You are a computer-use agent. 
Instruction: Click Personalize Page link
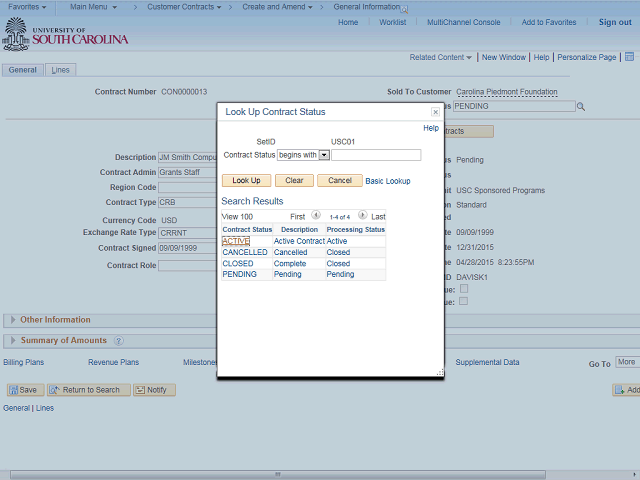[587, 57]
